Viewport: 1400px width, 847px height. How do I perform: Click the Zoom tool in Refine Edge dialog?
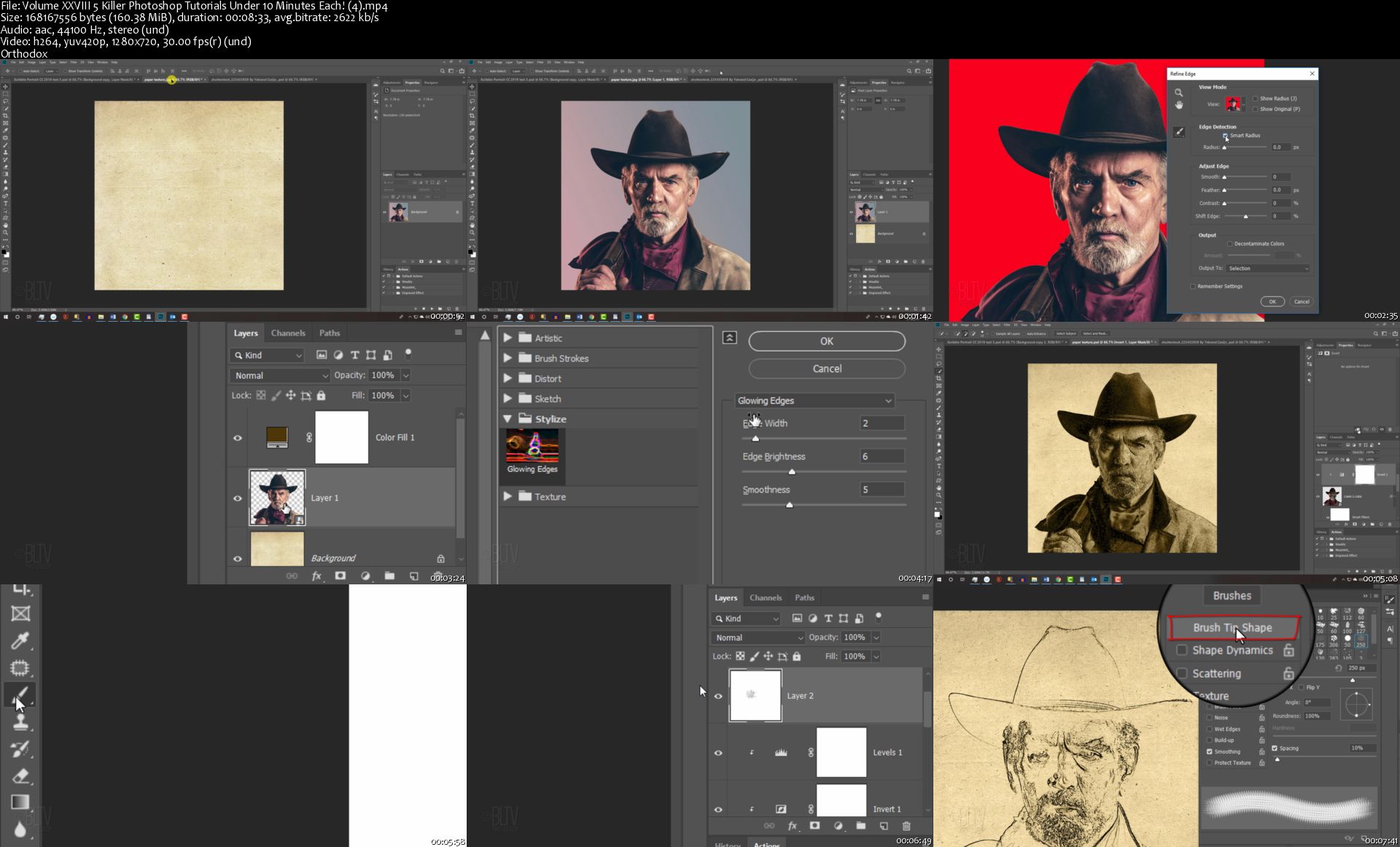[x=1178, y=93]
